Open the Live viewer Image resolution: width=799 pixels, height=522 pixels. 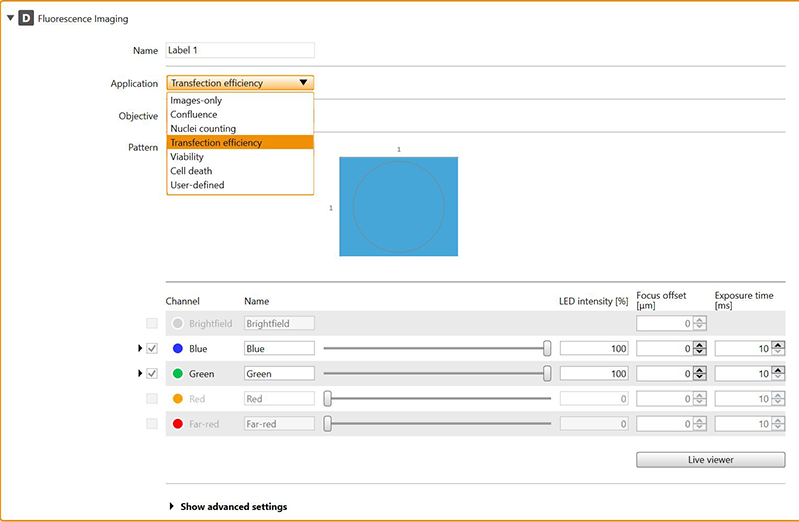(x=710, y=459)
